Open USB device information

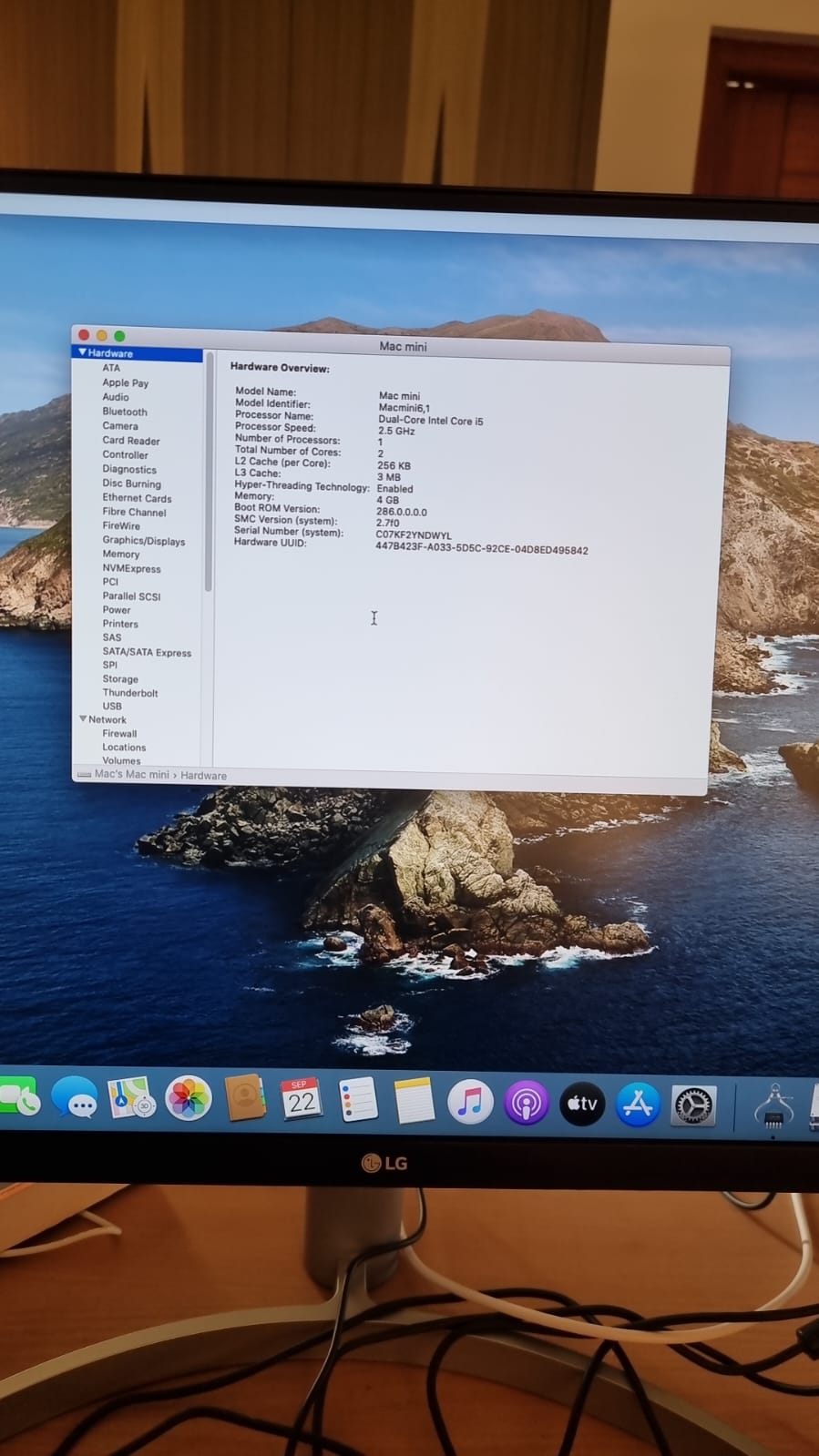click(112, 707)
